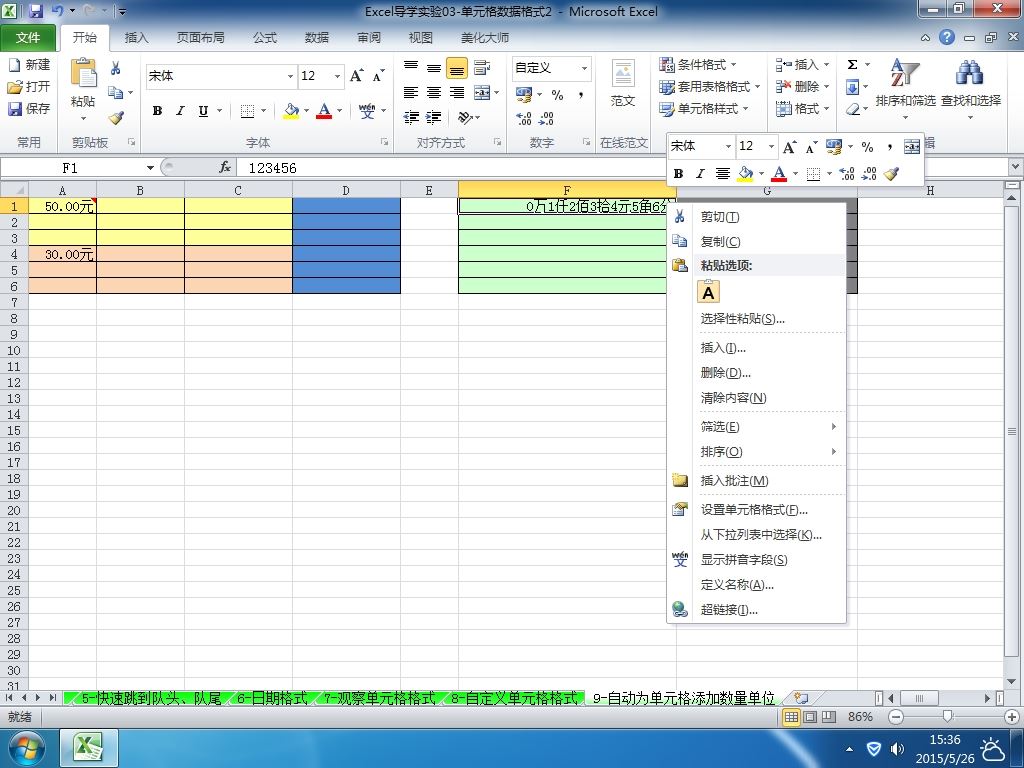Choose 设置单元格格式 from context menu
Image resolution: width=1024 pixels, height=768 pixels.
756,509
